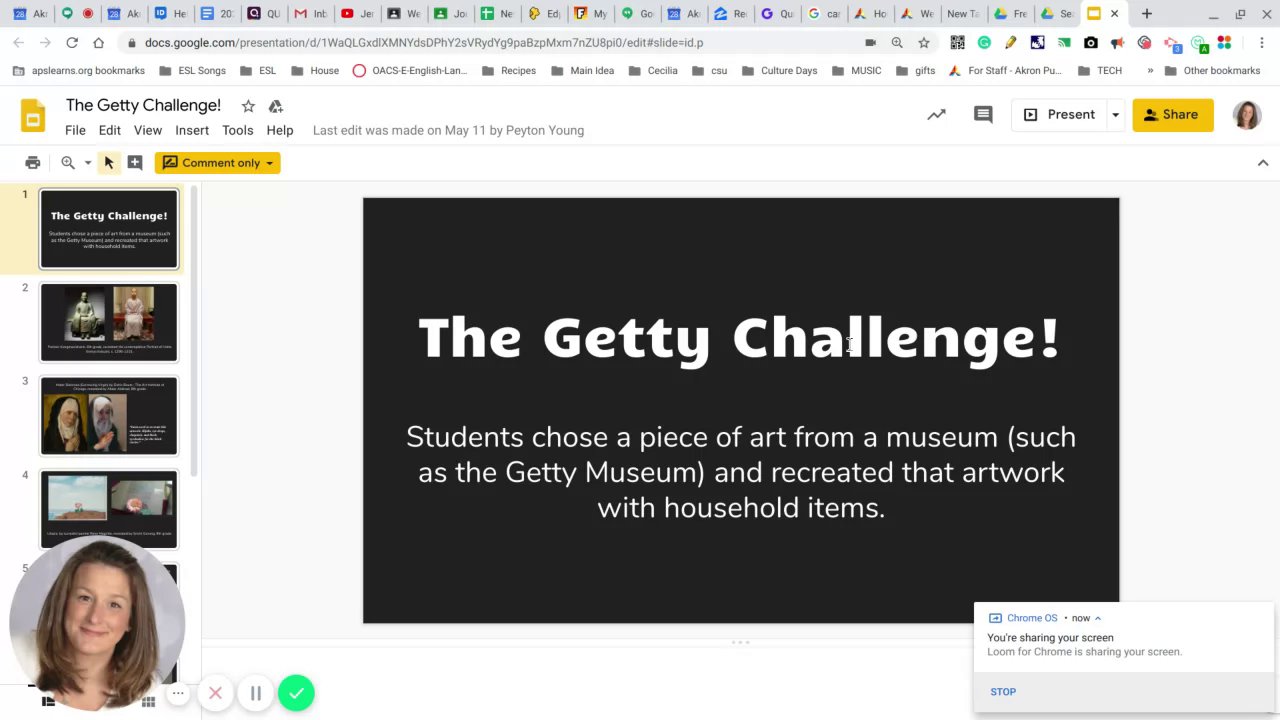Open the apslearns.org bookmarks folder
The width and height of the screenshot is (1280, 720).
tap(79, 71)
